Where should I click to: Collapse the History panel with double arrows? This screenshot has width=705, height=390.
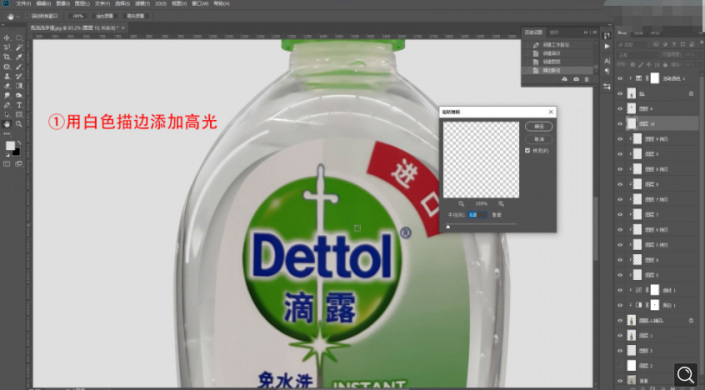[x=586, y=32]
